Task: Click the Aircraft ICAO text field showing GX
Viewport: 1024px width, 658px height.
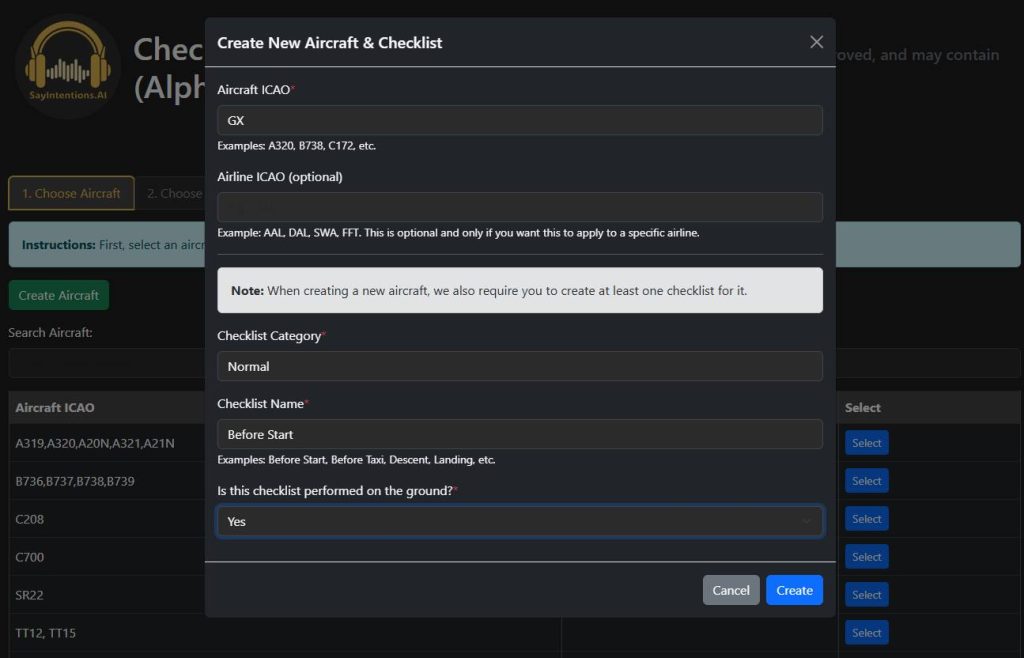Action: click(x=519, y=120)
